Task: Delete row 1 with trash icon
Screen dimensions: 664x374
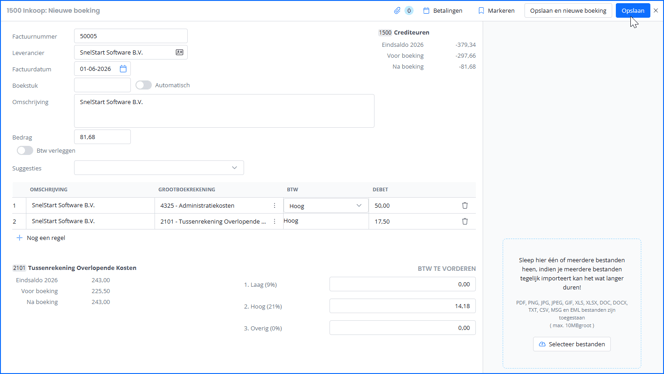Action: click(x=465, y=205)
